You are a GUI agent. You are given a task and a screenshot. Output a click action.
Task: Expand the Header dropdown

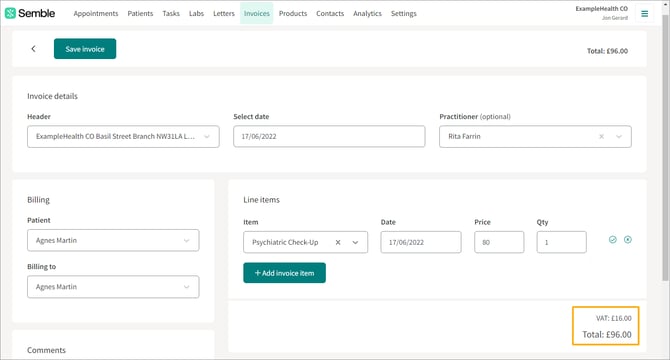coord(123,137)
